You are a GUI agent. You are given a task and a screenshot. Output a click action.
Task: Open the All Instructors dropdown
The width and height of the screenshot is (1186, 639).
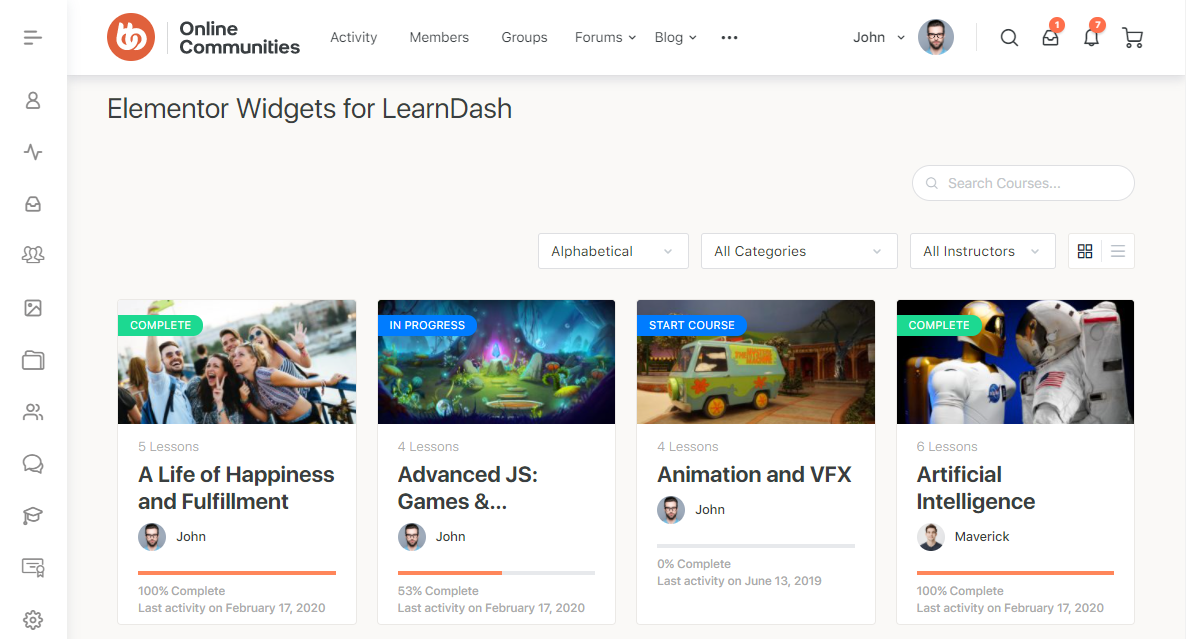coord(982,251)
